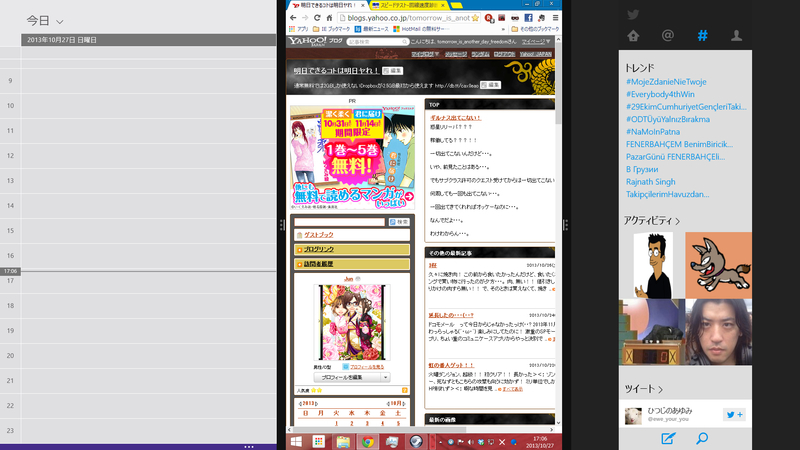Image resolution: width=800 pixels, height=450 pixels.
Task: Click the Twitter bird logo
Action: point(633,14)
